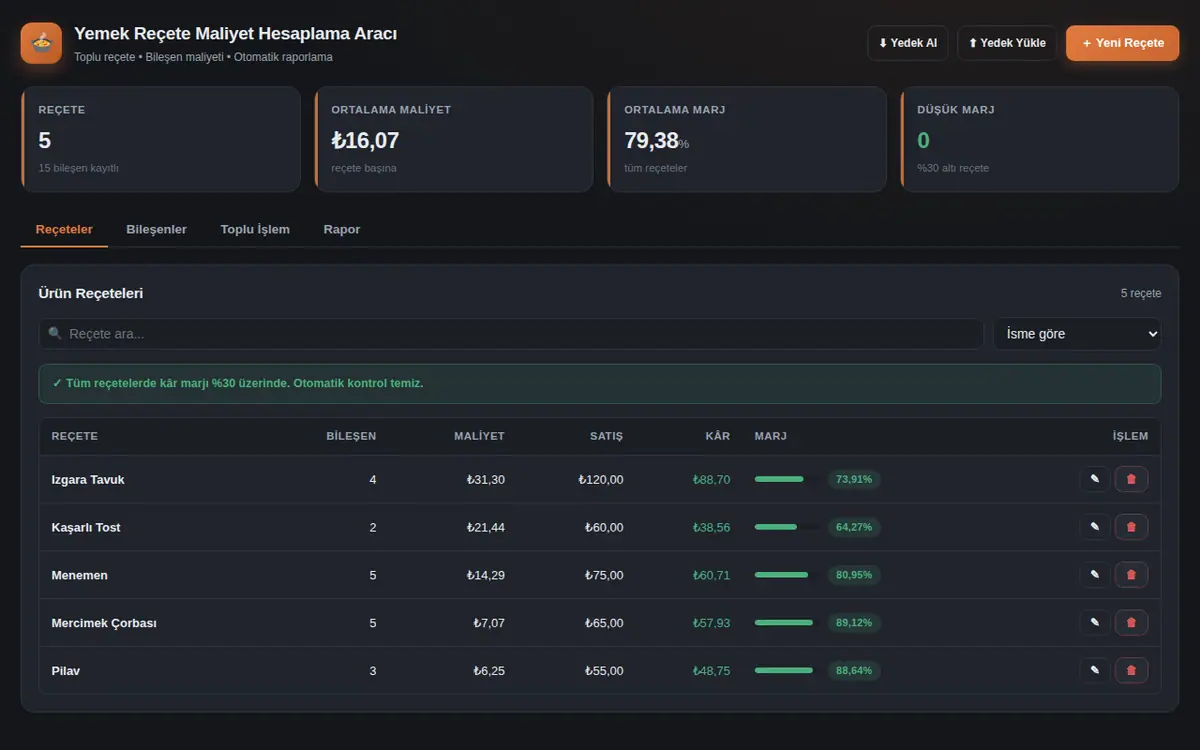Click the 89,12% margin badge
The image size is (1200, 750).
coord(854,623)
